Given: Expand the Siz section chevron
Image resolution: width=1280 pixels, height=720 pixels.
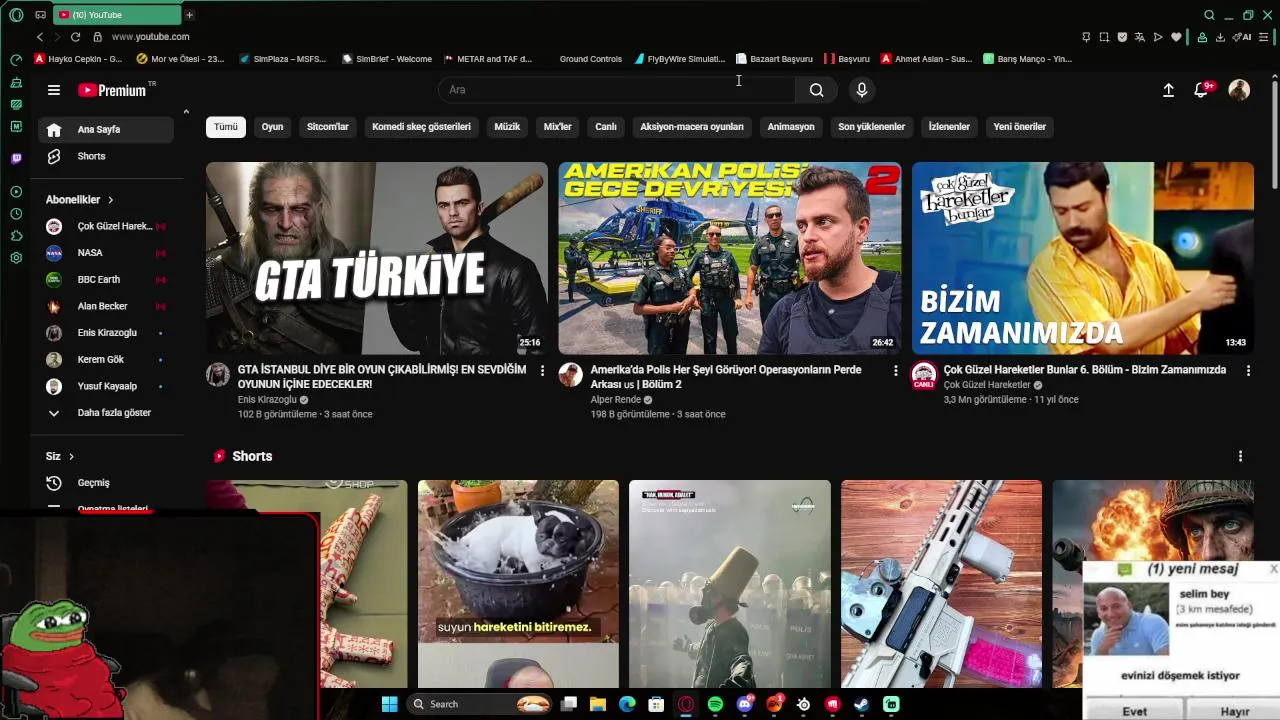Looking at the screenshot, I should point(71,456).
